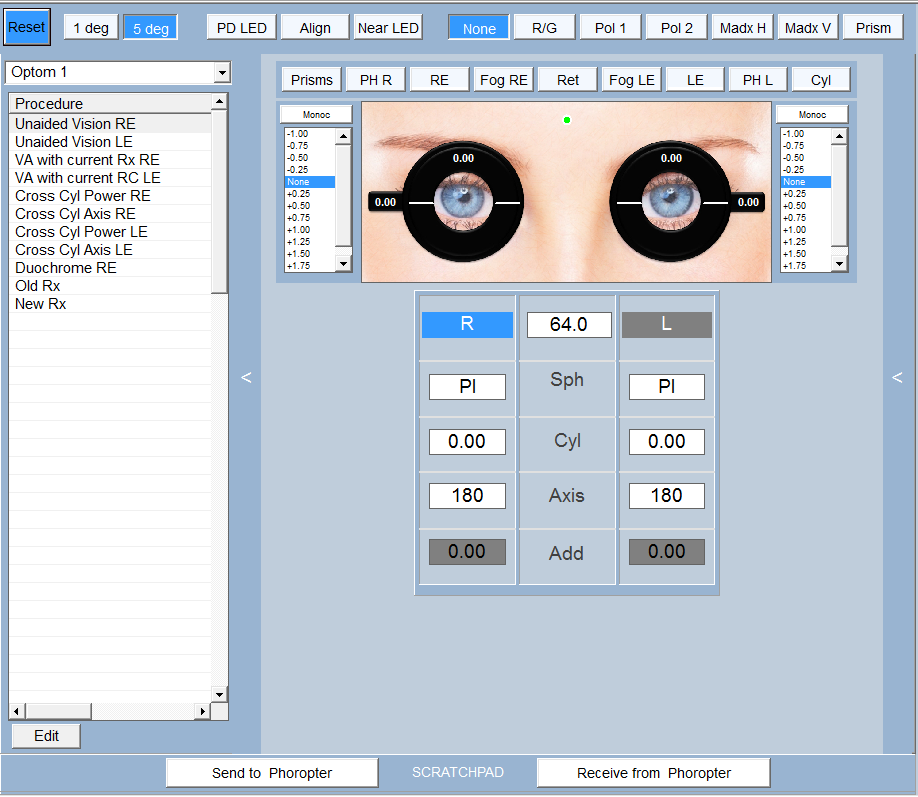Open the Ret retinoscopy lens option
The height and width of the screenshot is (797, 918).
coord(567,80)
